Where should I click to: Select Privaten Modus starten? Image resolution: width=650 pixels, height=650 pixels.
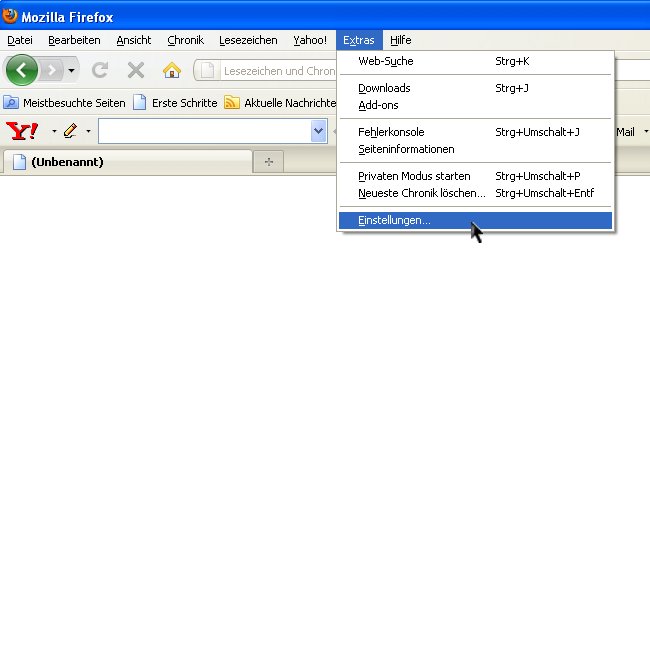click(x=475, y=176)
